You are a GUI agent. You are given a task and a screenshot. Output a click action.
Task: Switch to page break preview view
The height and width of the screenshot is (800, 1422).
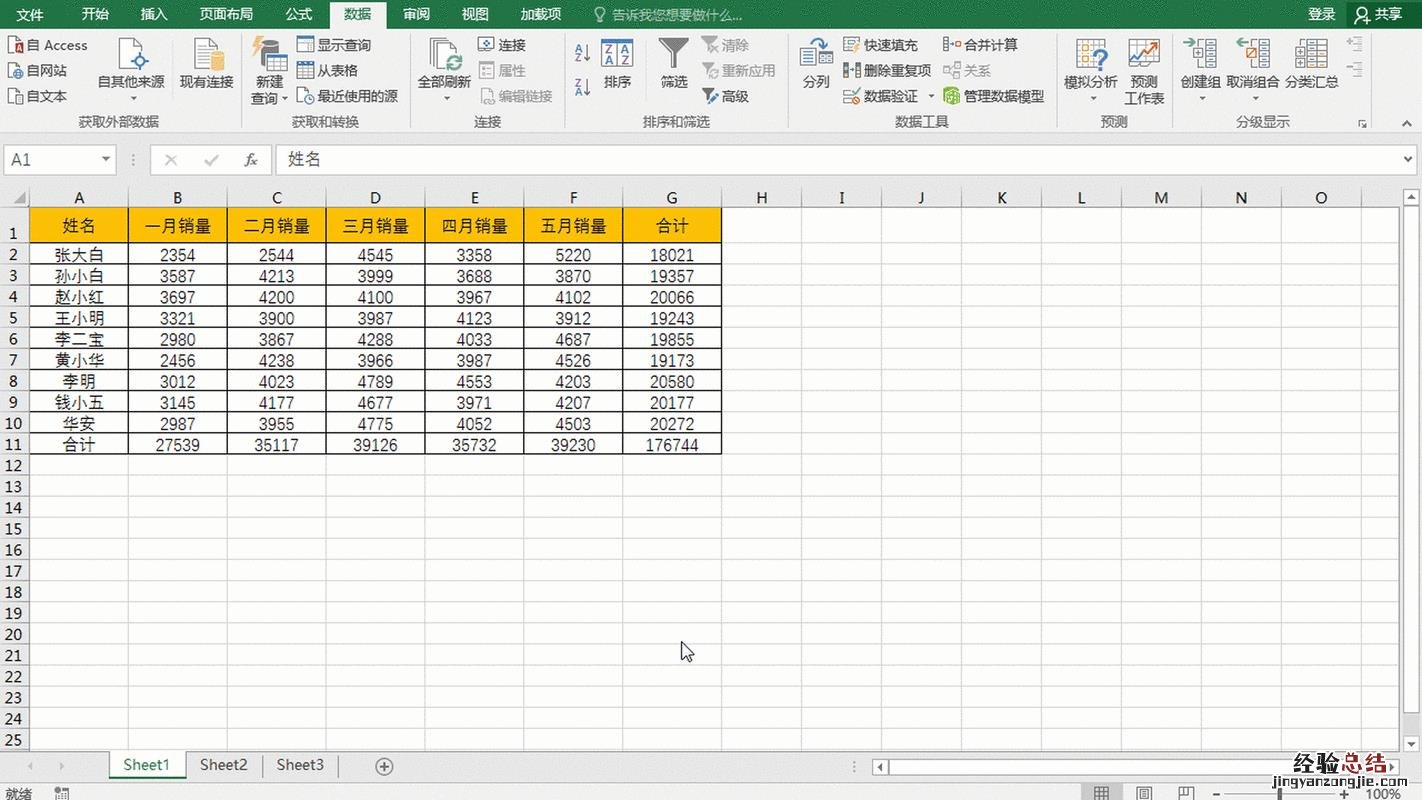(x=1186, y=793)
